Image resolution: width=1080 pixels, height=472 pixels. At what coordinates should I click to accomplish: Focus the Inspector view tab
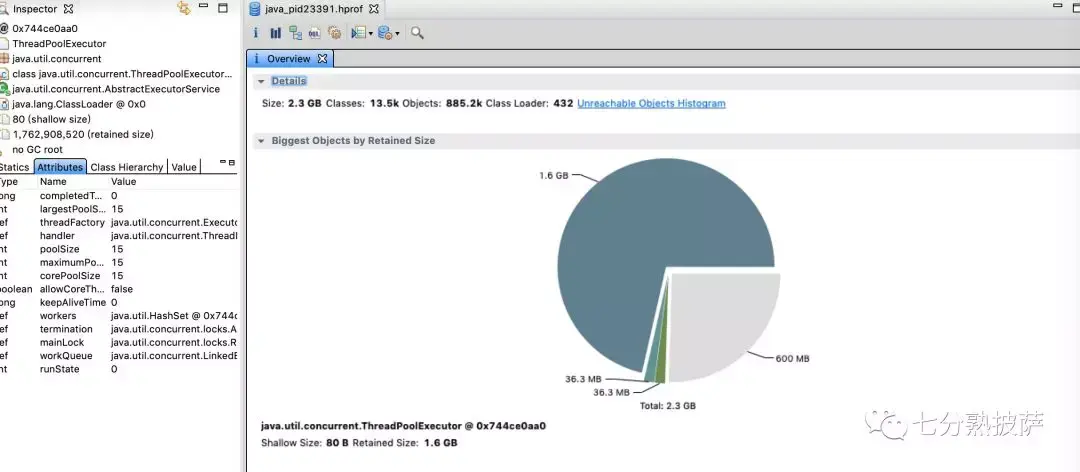pos(34,9)
